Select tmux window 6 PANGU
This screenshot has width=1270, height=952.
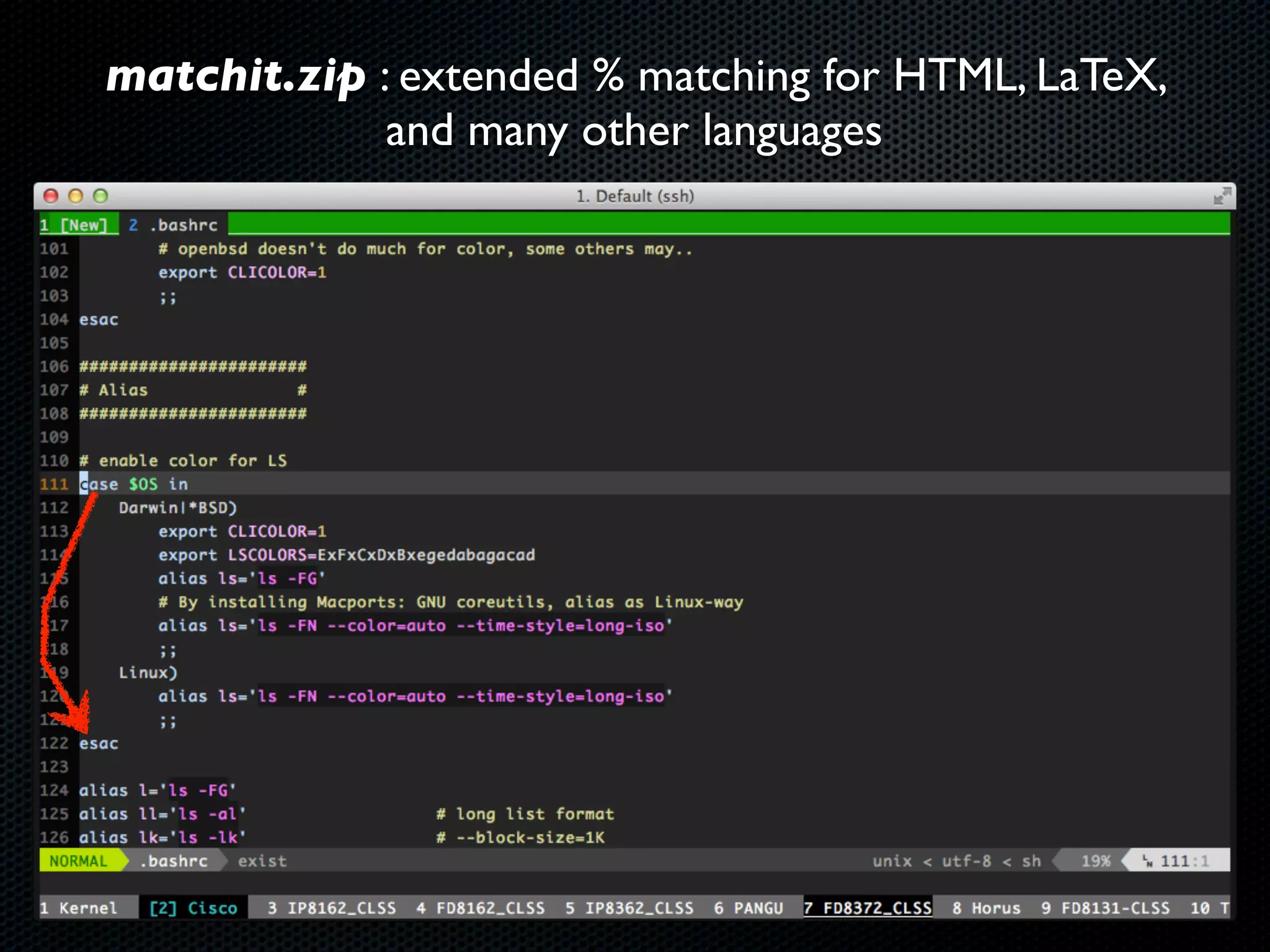pyautogui.click(x=748, y=908)
